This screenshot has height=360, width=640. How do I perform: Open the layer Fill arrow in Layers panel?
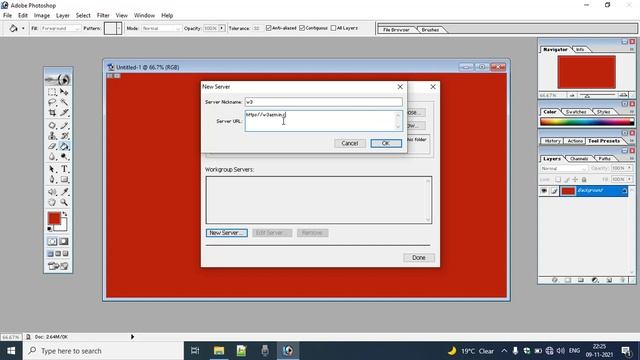tap(630, 180)
